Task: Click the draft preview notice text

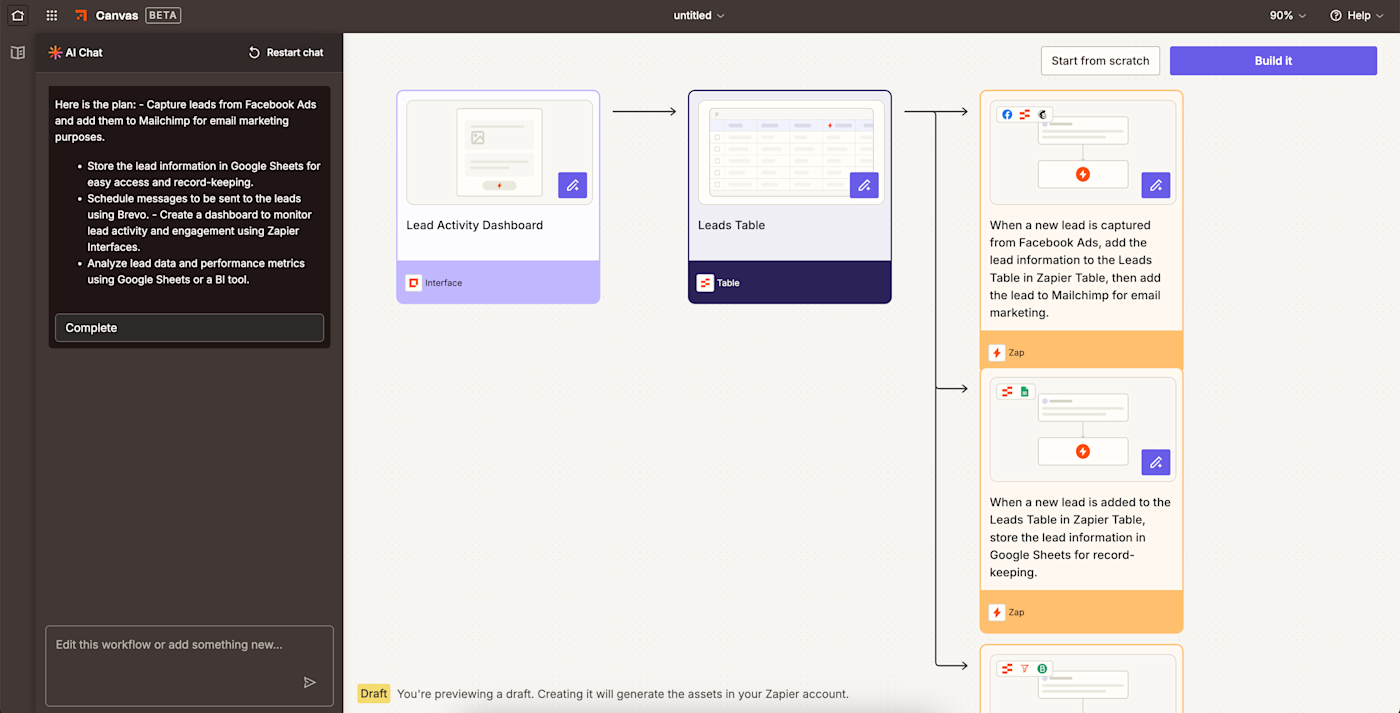Action: click(622, 693)
